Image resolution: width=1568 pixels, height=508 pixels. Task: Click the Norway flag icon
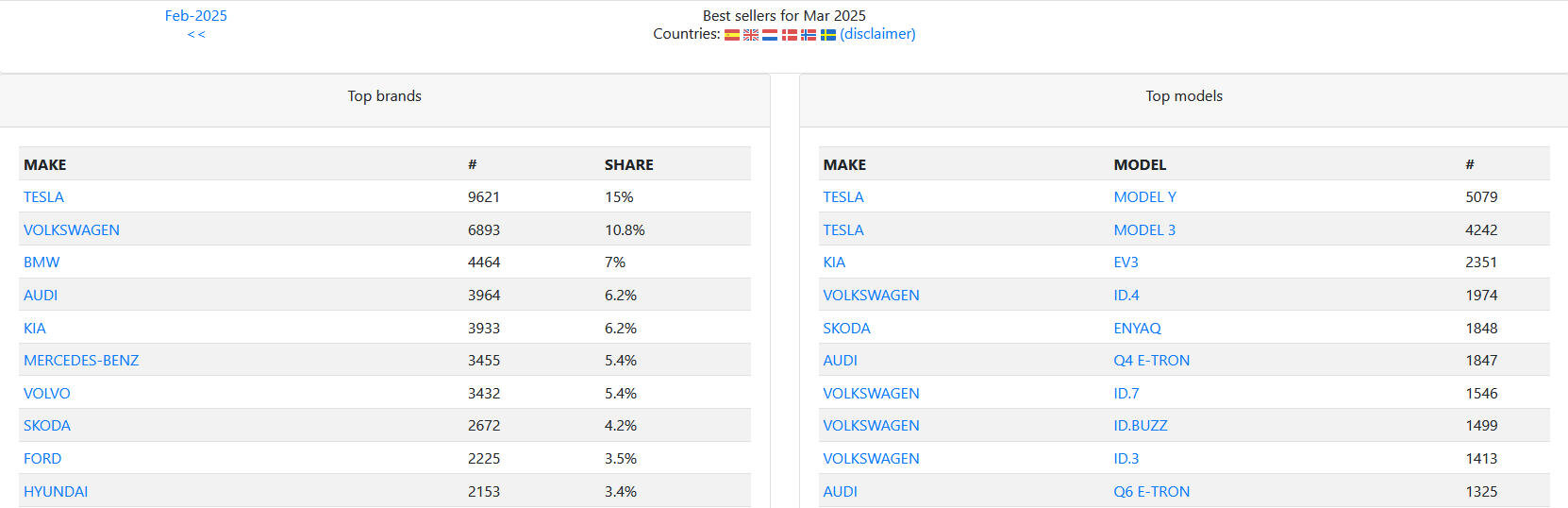click(x=809, y=35)
